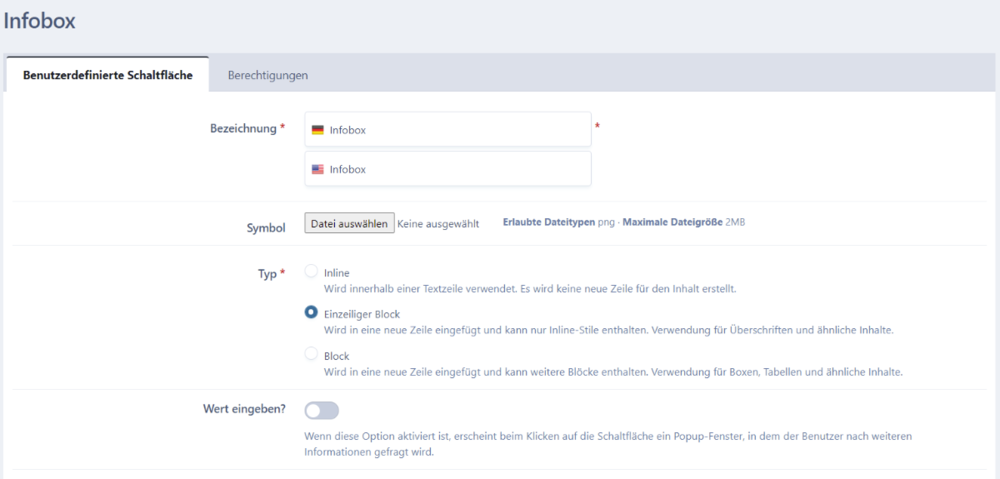Enable the Wert eingeben toggle switch
Screen dimensions: 1000x479
(x=322, y=410)
